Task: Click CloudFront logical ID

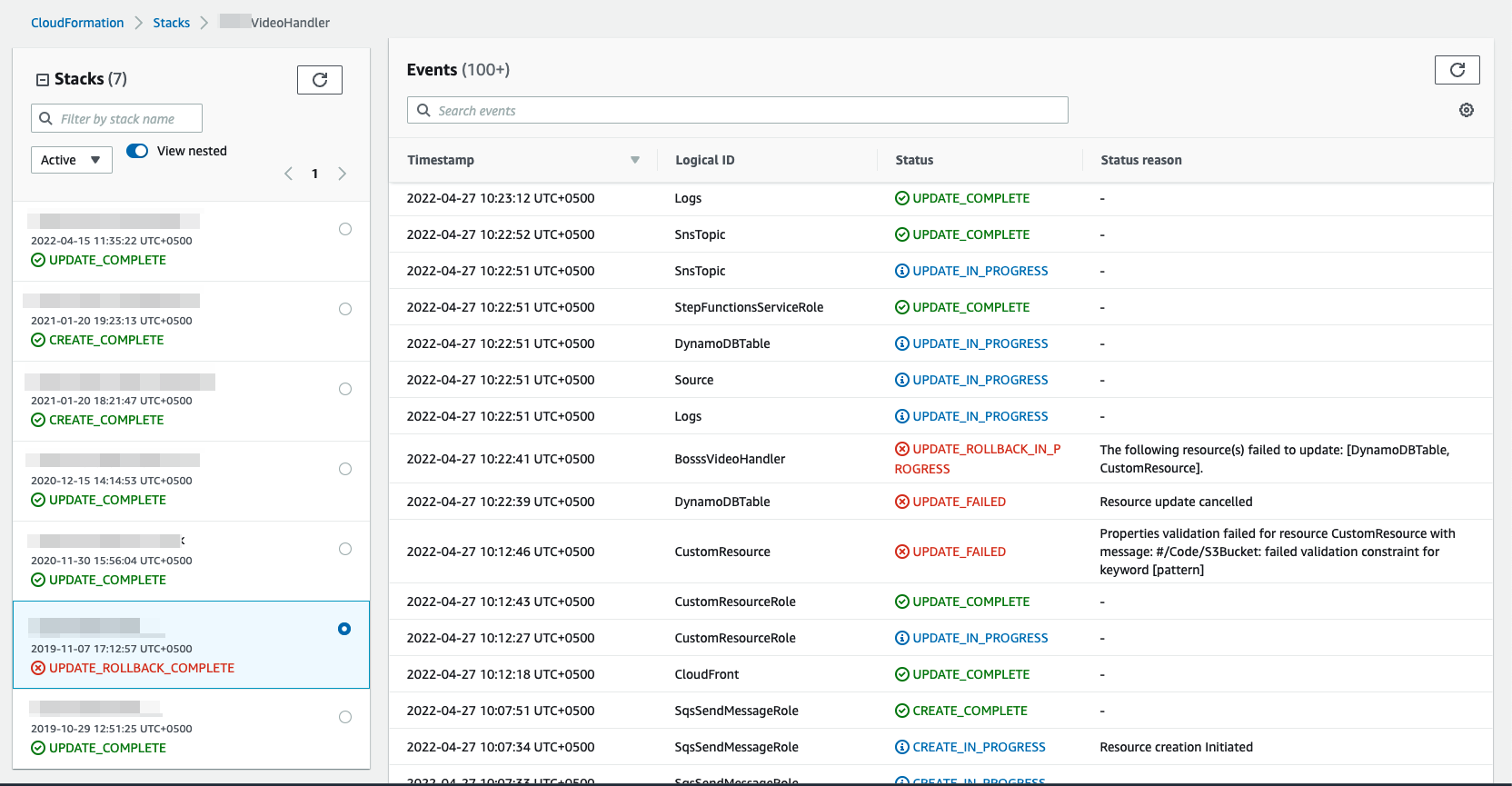Action: pos(707,674)
